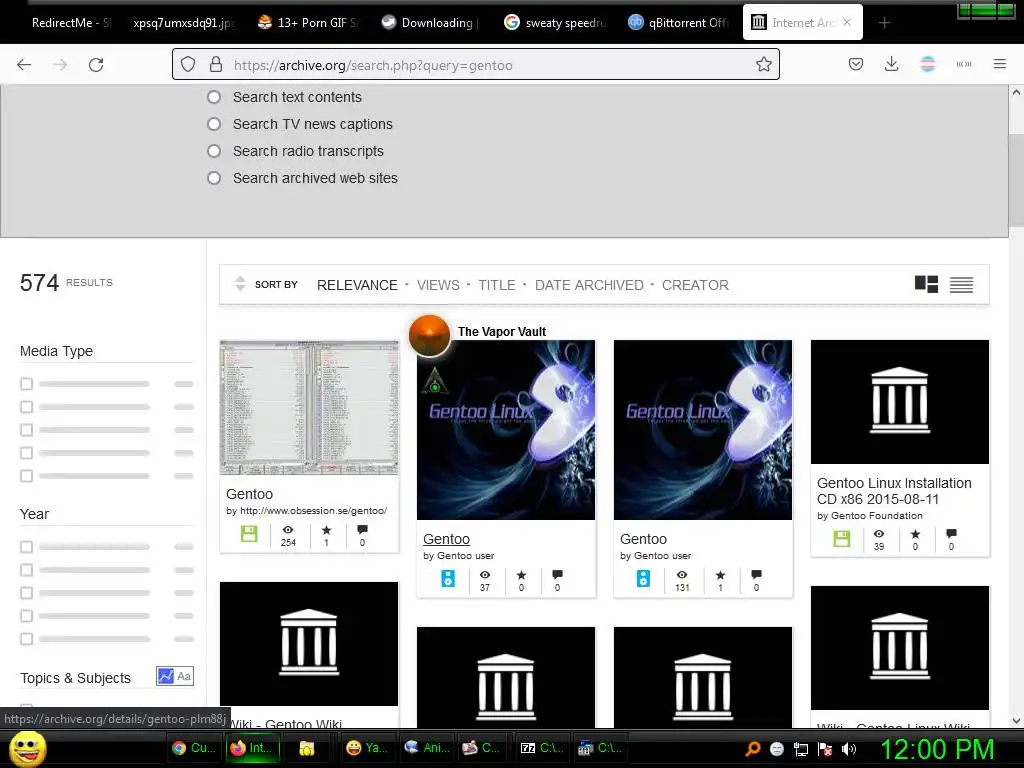The width and height of the screenshot is (1024, 768).
Task: Open Topics & Subjects chart icon
Action: click(x=165, y=676)
